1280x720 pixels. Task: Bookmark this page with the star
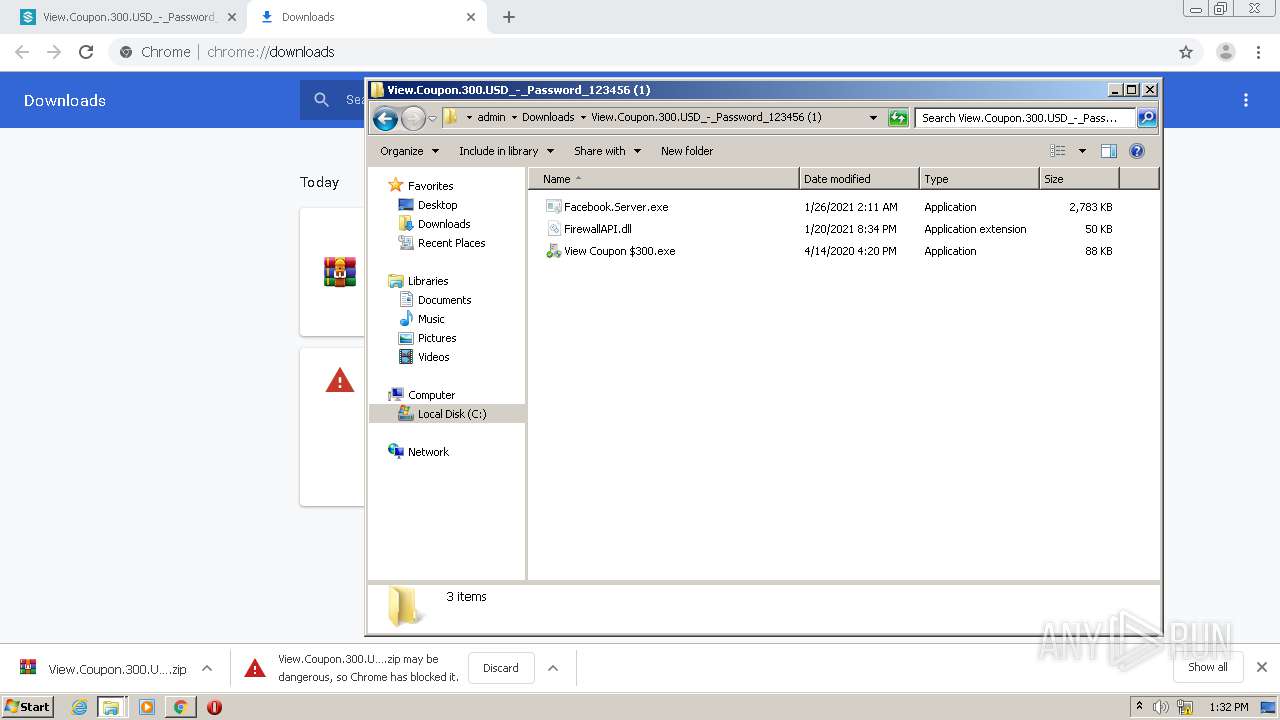[x=1186, y=52]
